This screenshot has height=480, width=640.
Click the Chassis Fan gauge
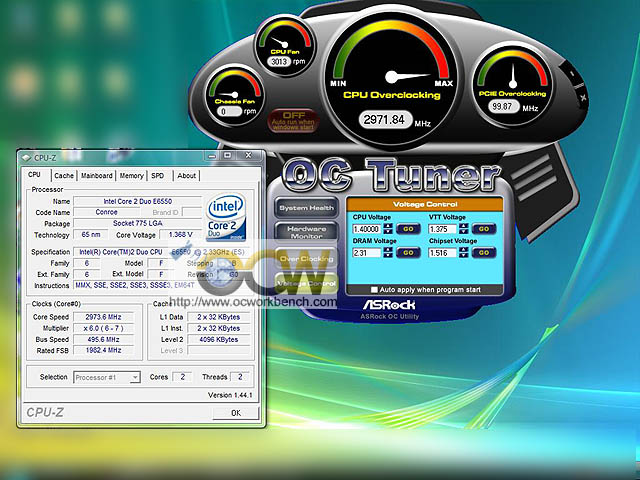click(235, 94)
